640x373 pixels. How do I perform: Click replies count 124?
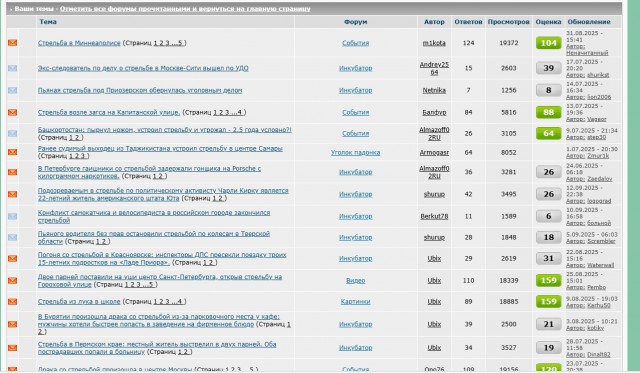tap(468, 43)
